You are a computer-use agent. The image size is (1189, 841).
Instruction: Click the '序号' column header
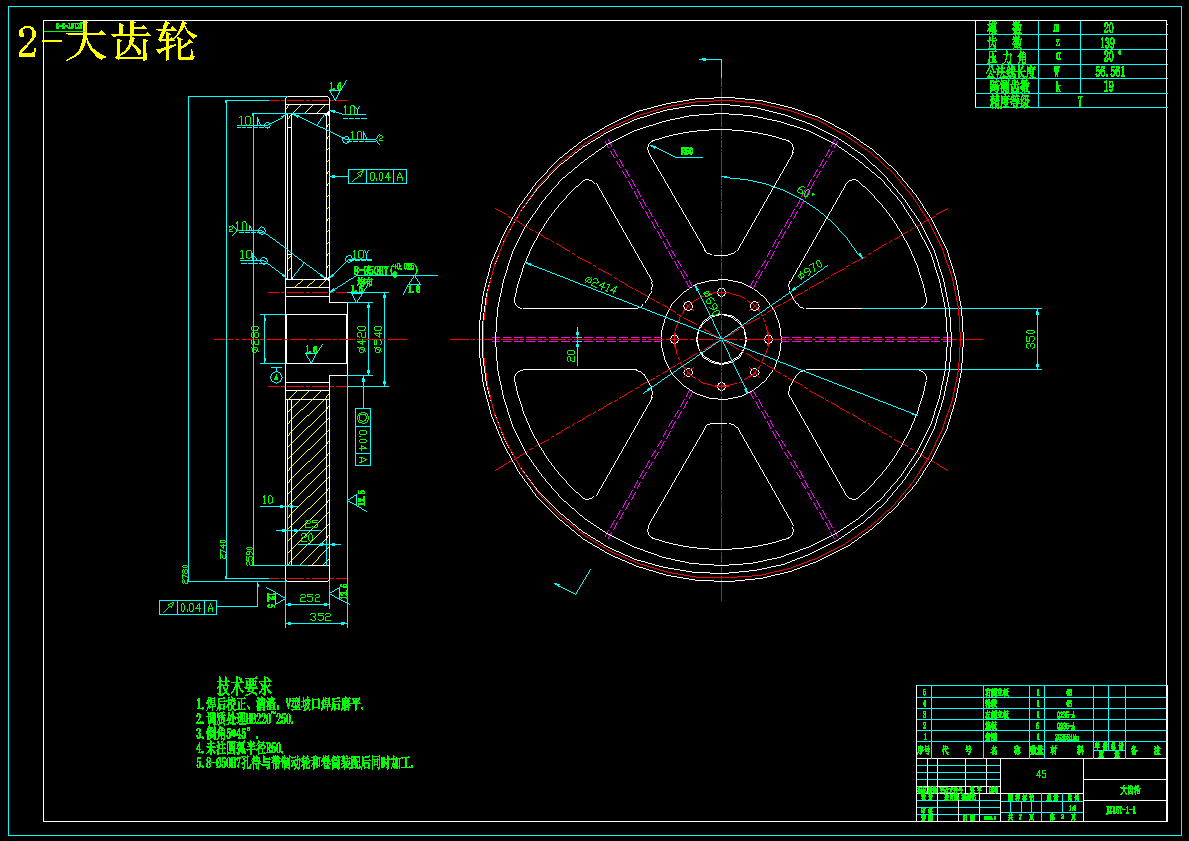coord(924,749)
